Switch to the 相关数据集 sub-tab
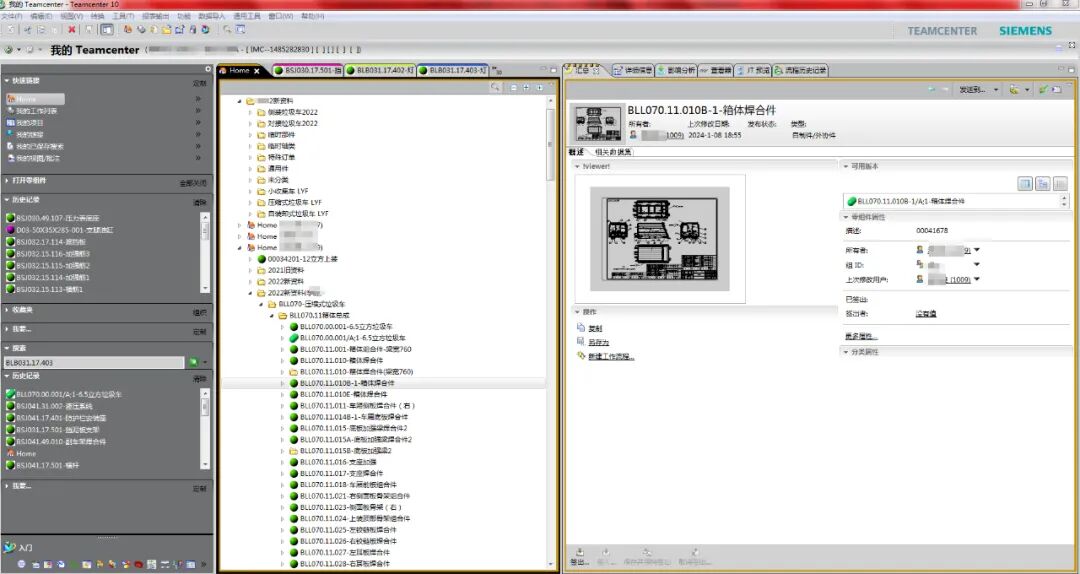Image resolution: width=1080 pixels, height=574 pixels. pos(613,152)
